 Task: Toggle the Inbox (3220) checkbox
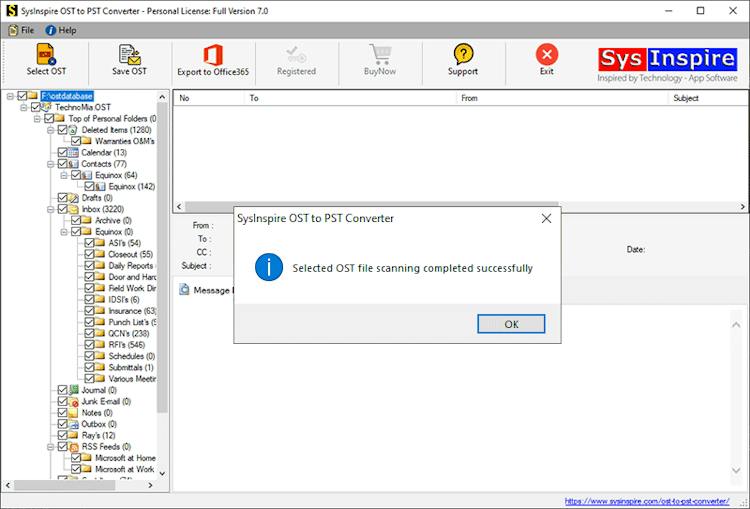(x=62, y=209)
